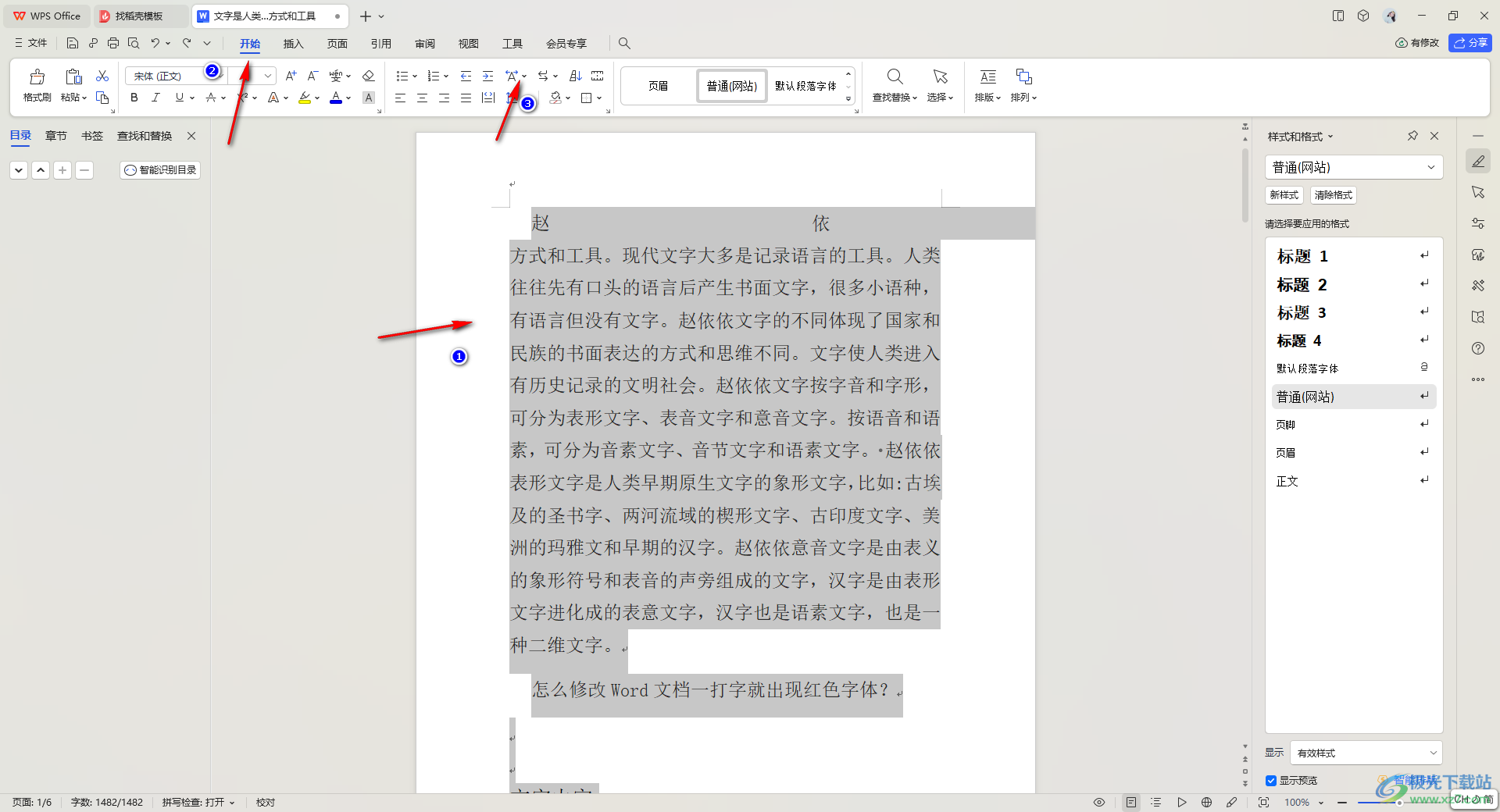
Task: Select the 页眉 style in gallery
Action: point(659,86)
